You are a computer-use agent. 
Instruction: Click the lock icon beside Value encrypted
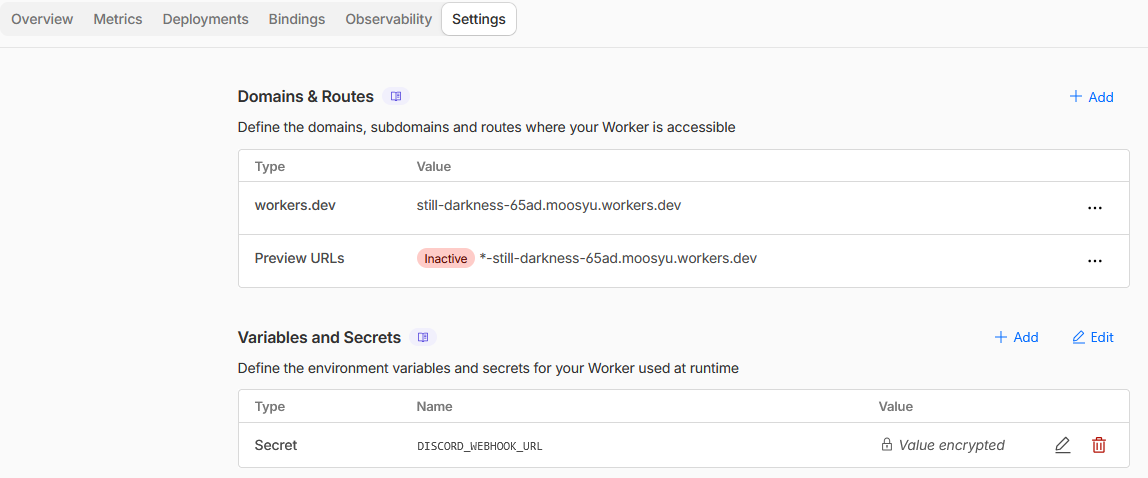tap(886, 445)
